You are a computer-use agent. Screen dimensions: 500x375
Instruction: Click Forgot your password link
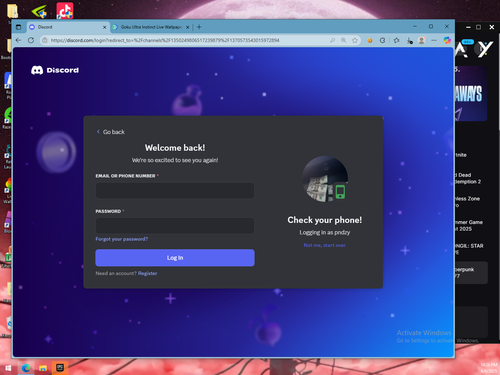pyautogui.click(x=122, y=239)
